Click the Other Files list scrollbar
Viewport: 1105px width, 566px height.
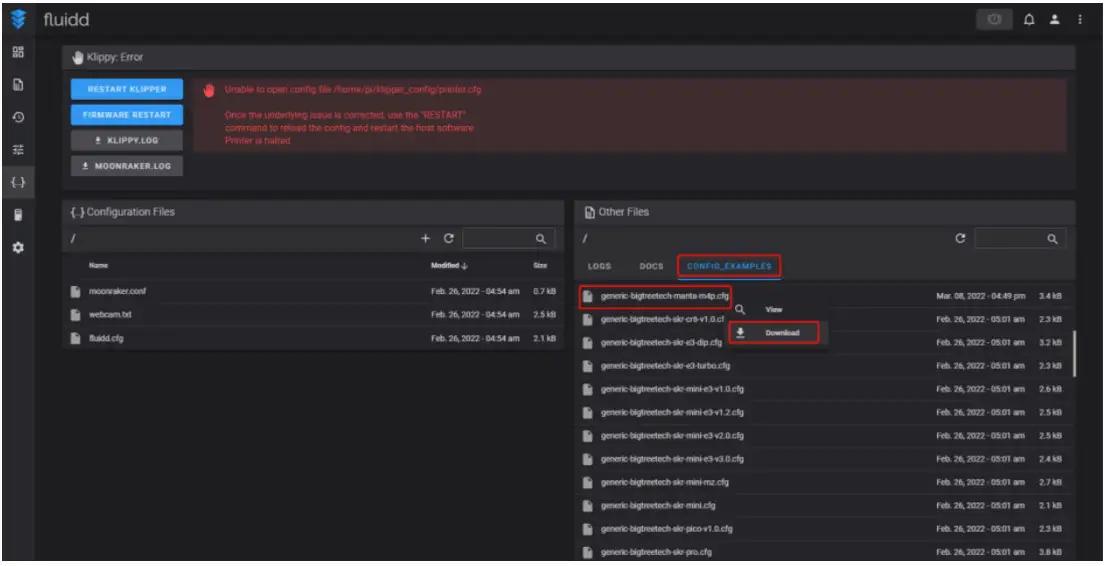click(1074, 354)
